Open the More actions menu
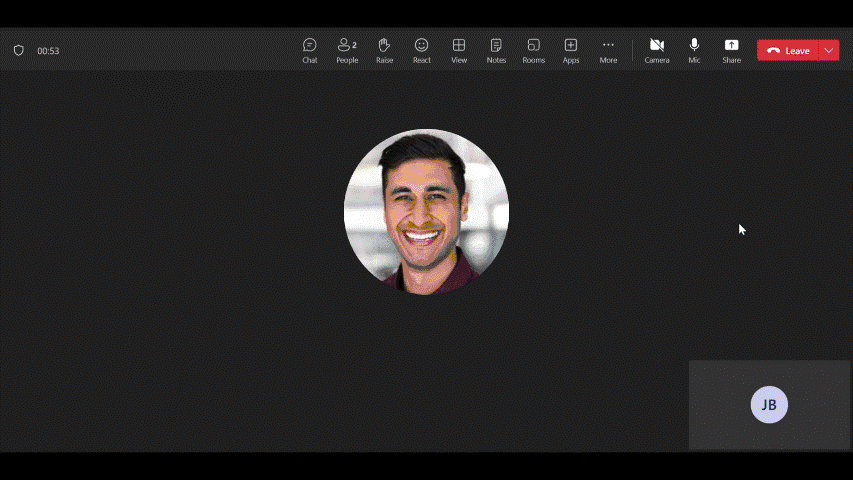This screenshot has width=853, height=480. click(608, 51)
